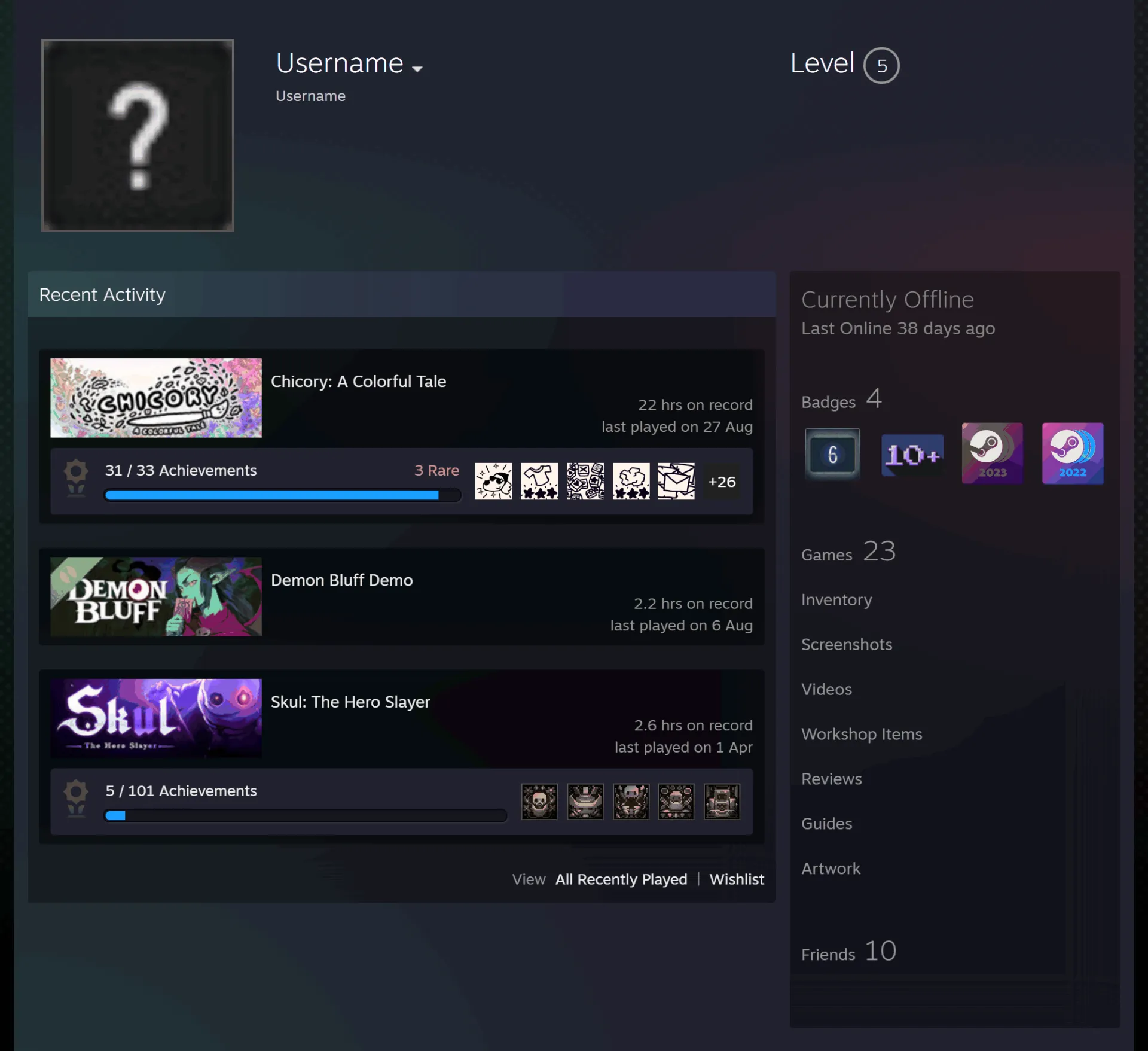Open the first Skul skull achievement icon
The width and height of the screenshot is (1148, 1051).
539,802
